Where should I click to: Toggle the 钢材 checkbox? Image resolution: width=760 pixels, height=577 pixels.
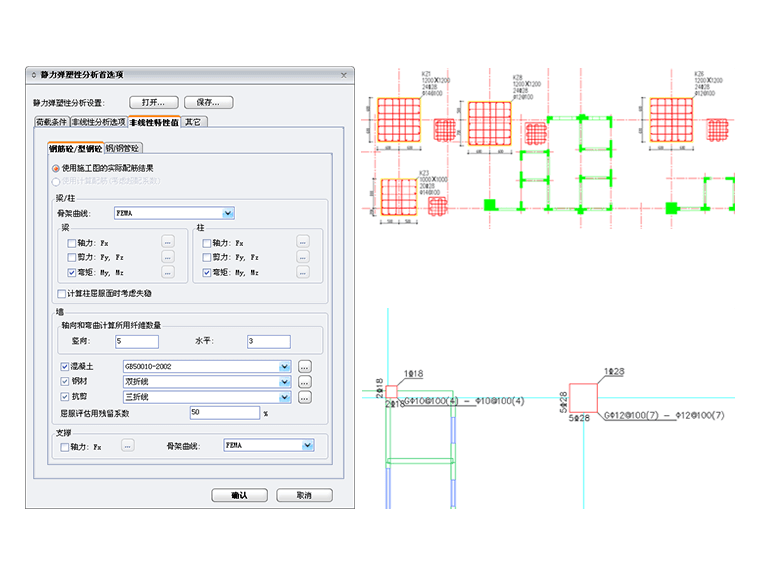(64, 382)
